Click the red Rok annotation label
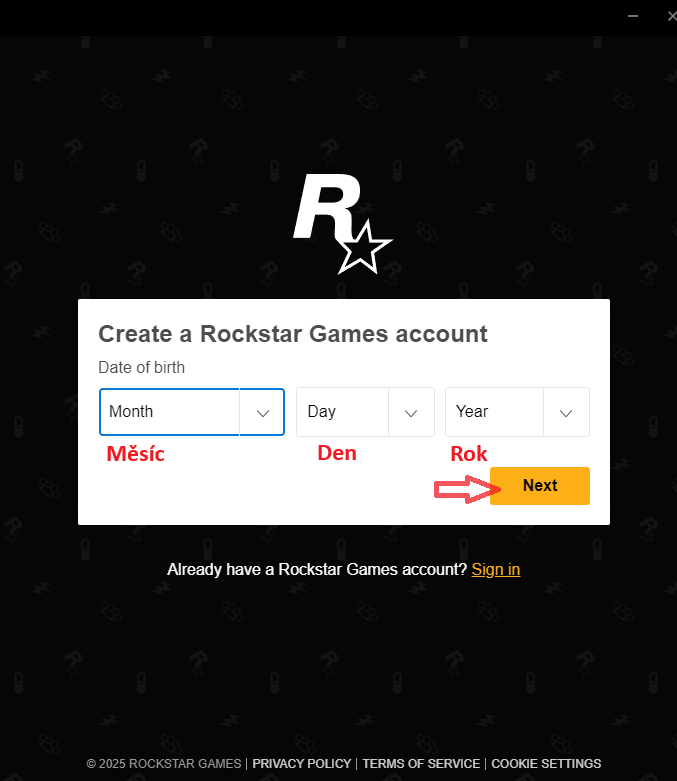677x781 pixels. click(x=469, y=454)
